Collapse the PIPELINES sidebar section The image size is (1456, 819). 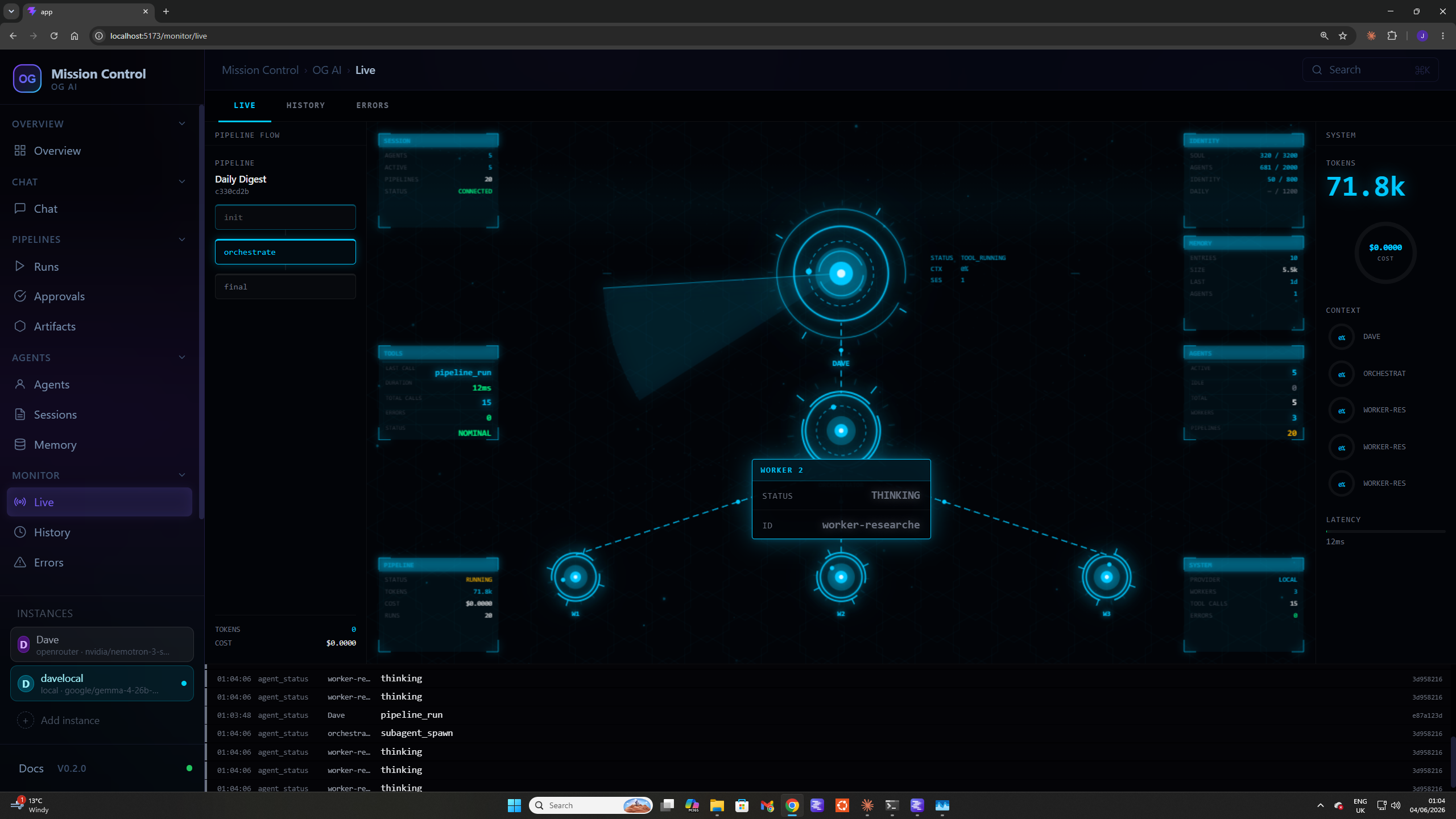[182, 239]
